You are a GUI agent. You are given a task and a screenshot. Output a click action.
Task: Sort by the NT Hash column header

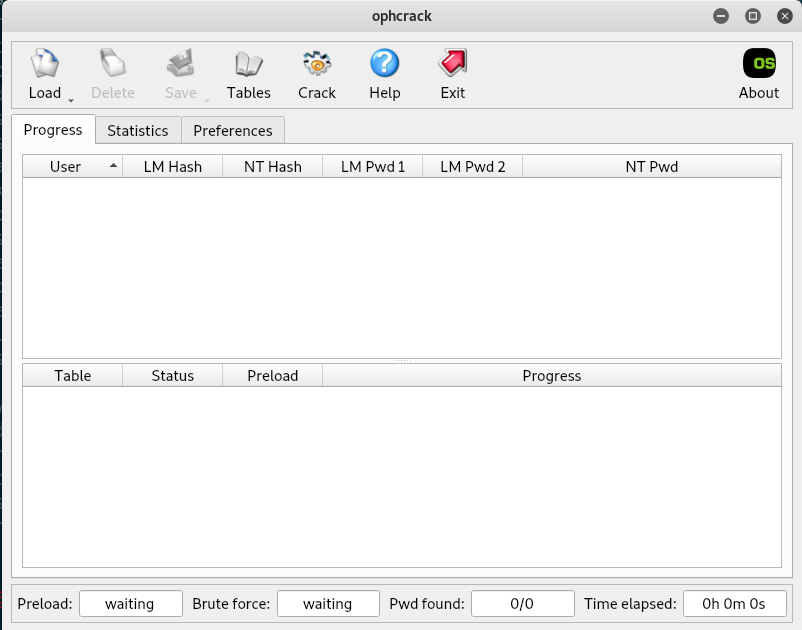coord(273,167)
